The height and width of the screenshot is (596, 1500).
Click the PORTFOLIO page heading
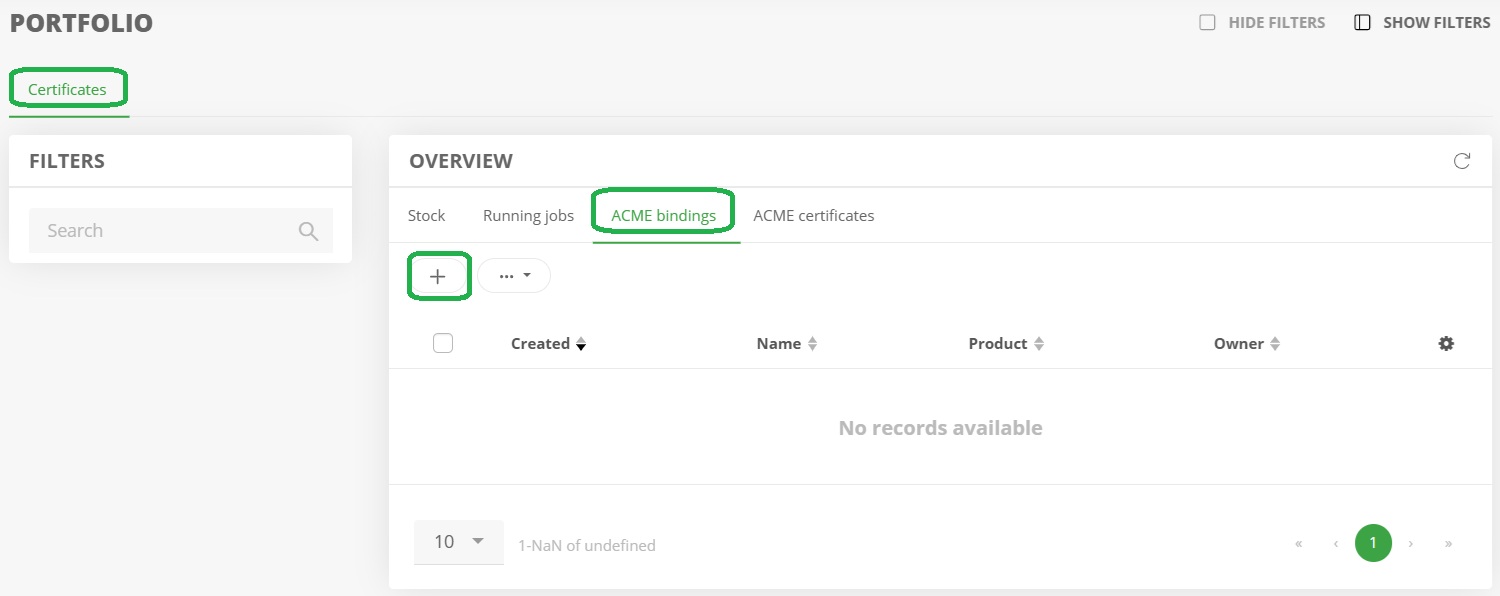81,23
